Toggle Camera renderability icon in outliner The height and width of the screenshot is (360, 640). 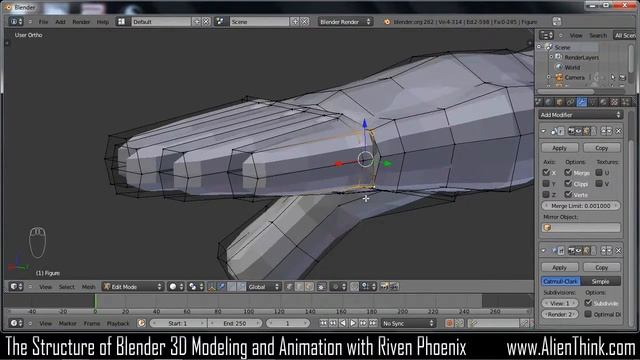622,77
